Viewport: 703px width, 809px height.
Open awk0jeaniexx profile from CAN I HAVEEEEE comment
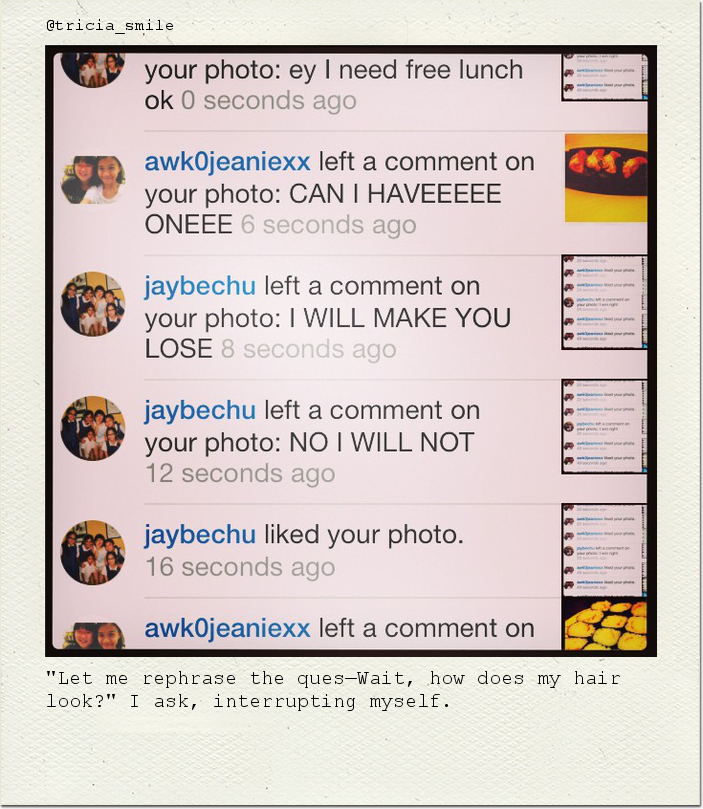pos(227,163)
